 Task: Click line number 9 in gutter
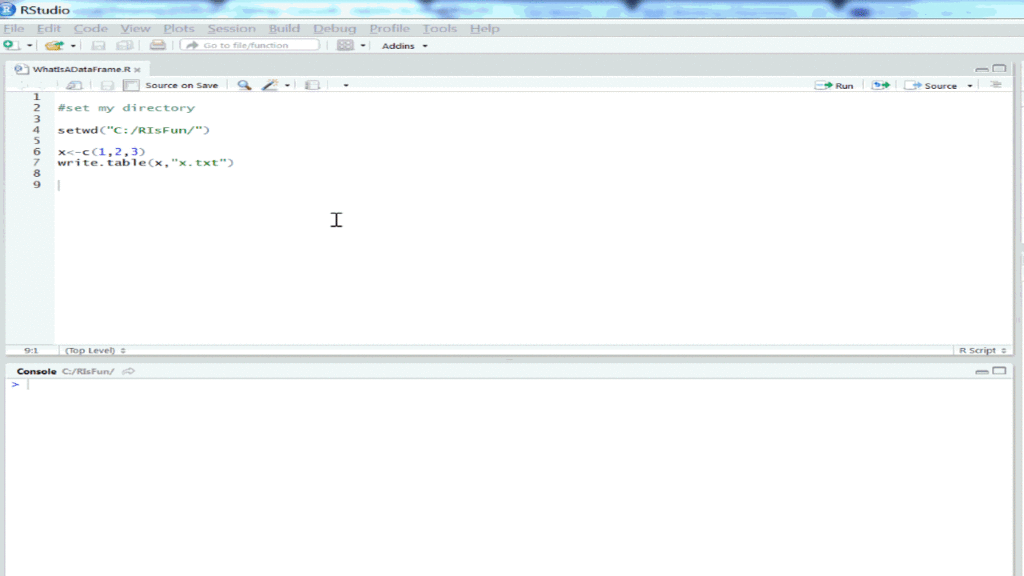(37, 185)
